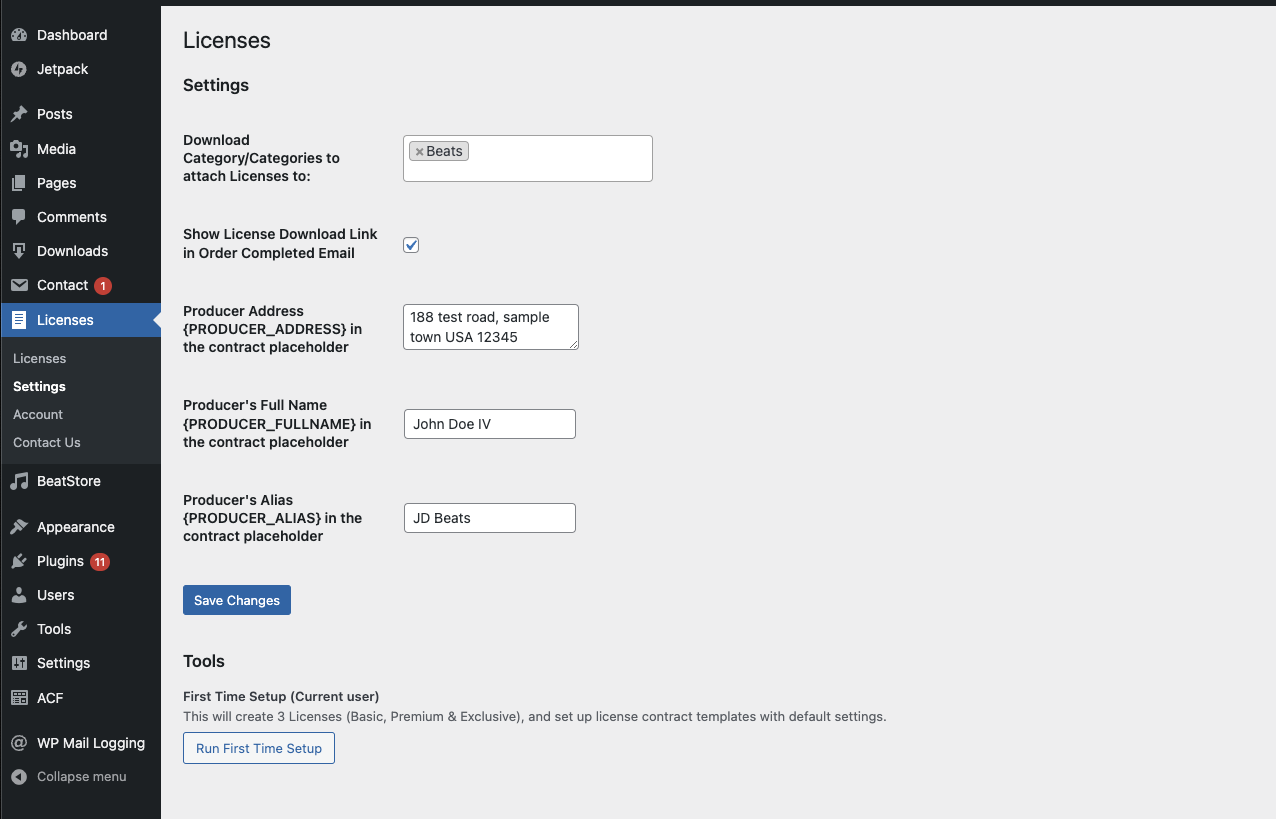Remove the Beats category tag
This screenshot has width=1276, height=819.
pyautogui.click(x=420, y=152)
